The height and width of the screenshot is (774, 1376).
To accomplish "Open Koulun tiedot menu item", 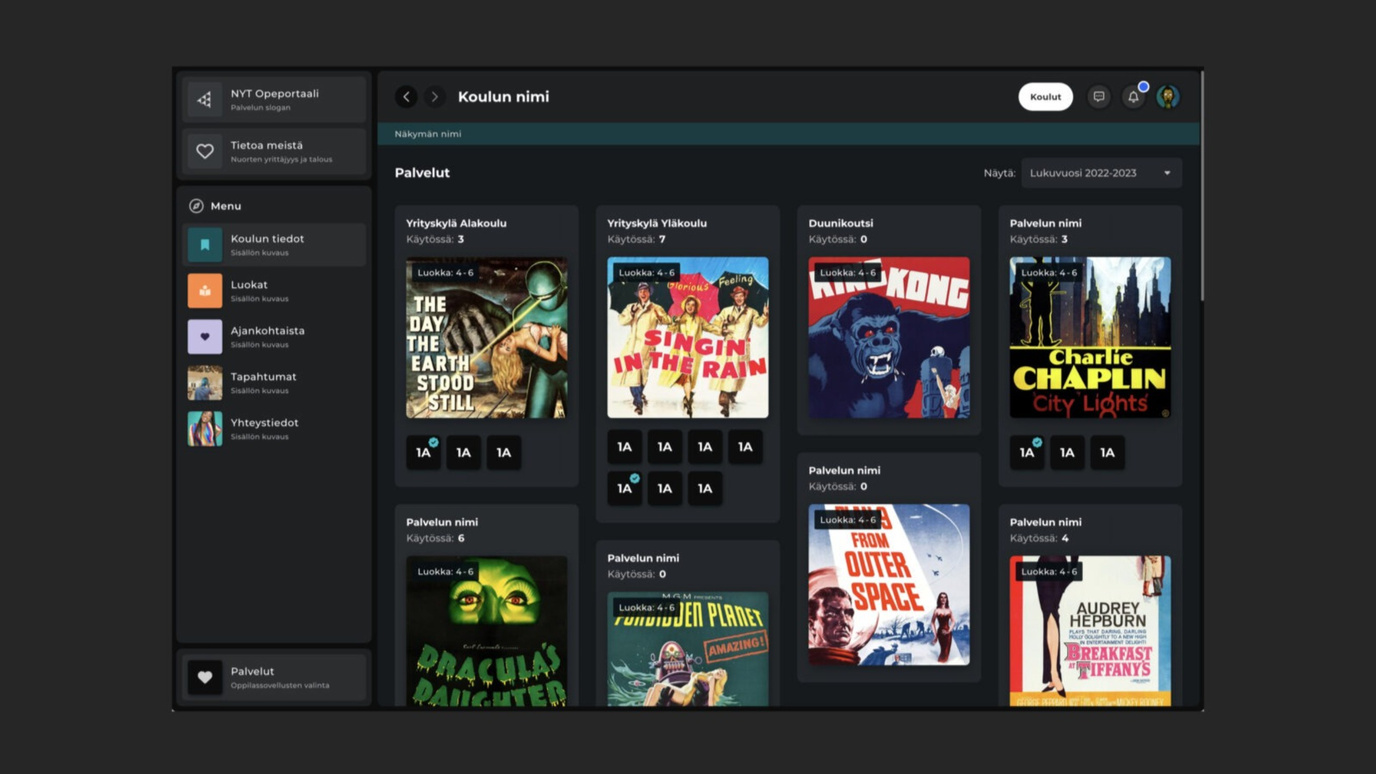I will point(274,245).
